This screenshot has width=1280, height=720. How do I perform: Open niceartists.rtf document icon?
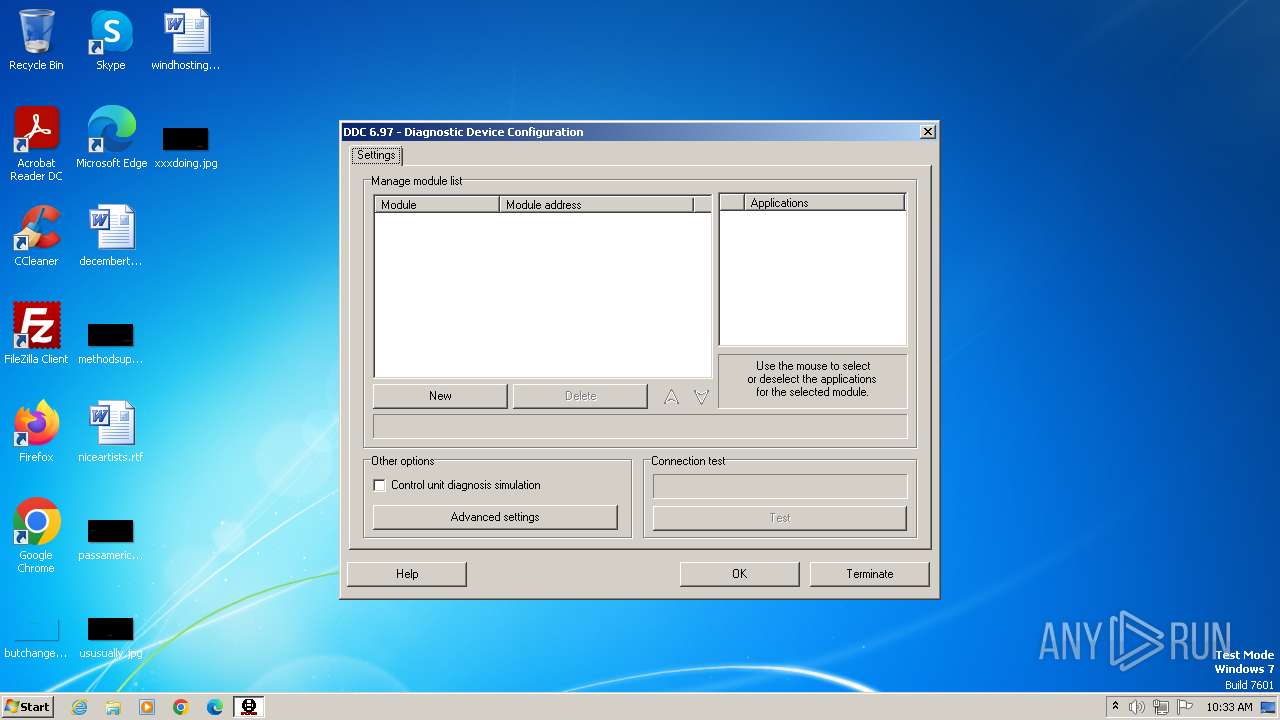(x=110, y=432)
